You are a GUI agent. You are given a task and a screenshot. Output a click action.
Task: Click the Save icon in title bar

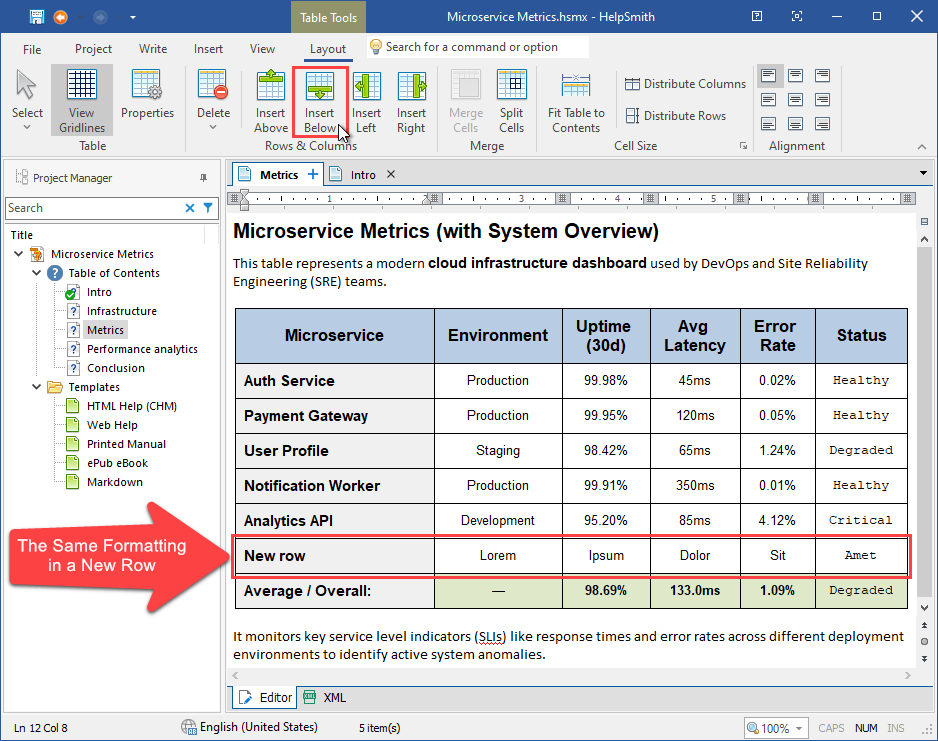[37, 17]
